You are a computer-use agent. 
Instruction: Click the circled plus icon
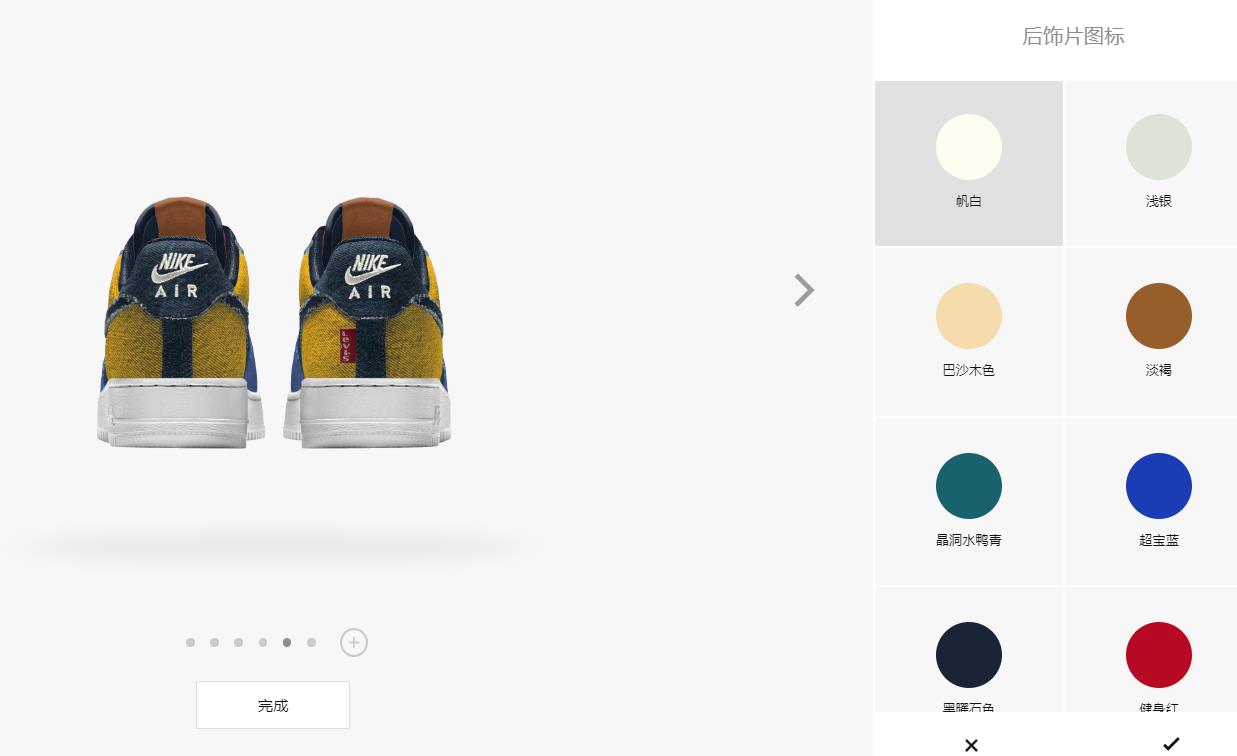point(354,642)
